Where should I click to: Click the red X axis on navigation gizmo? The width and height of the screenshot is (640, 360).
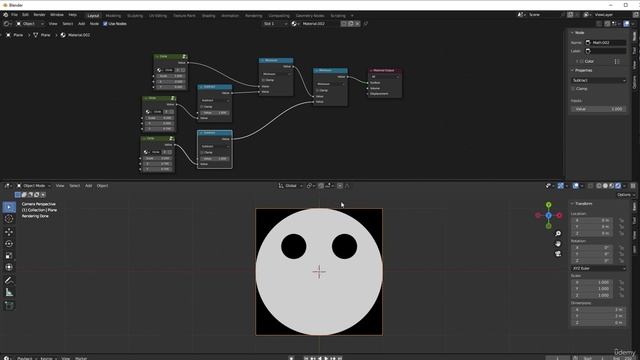tap(559, 215)
